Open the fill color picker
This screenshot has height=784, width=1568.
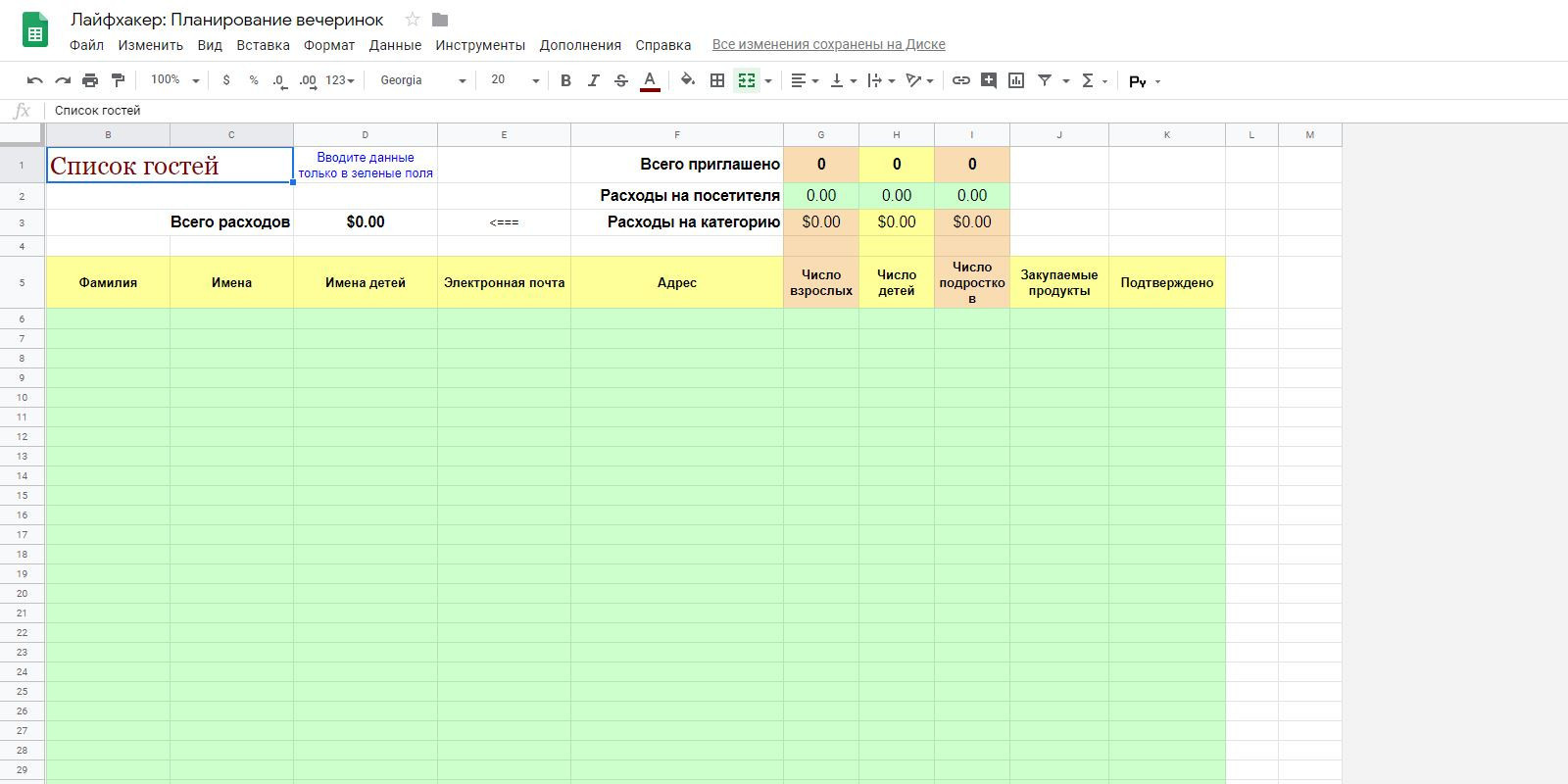pyautogui.click(x=688, y=80)
